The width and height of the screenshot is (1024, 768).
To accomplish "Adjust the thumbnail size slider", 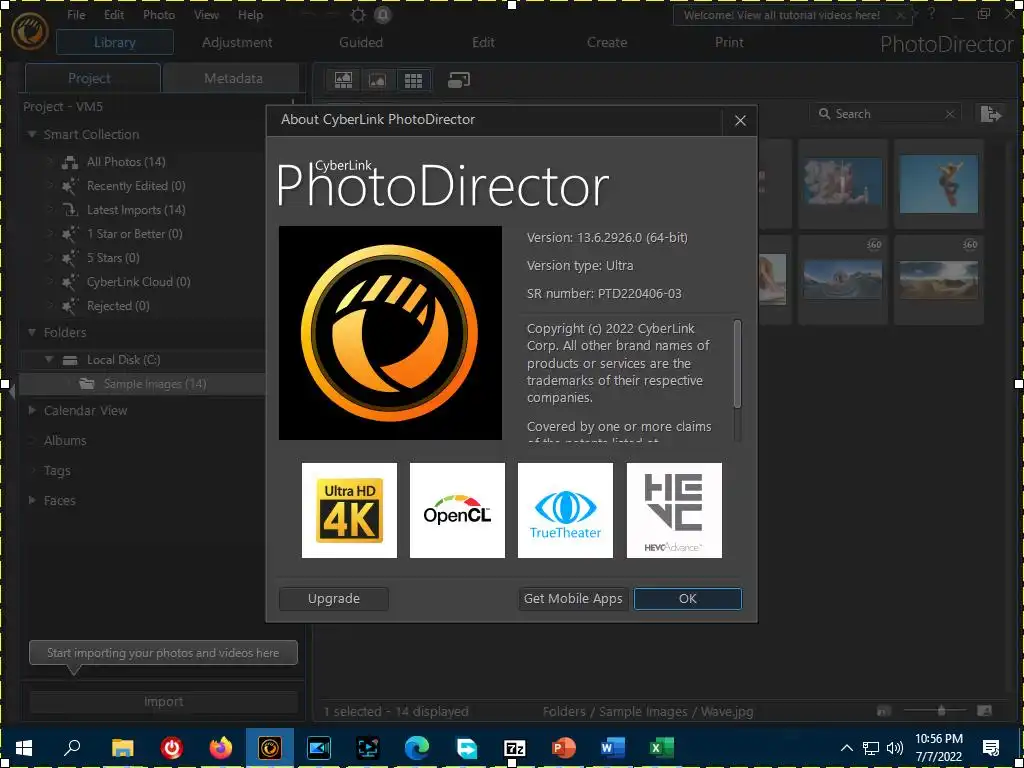I will click(940, 711).
